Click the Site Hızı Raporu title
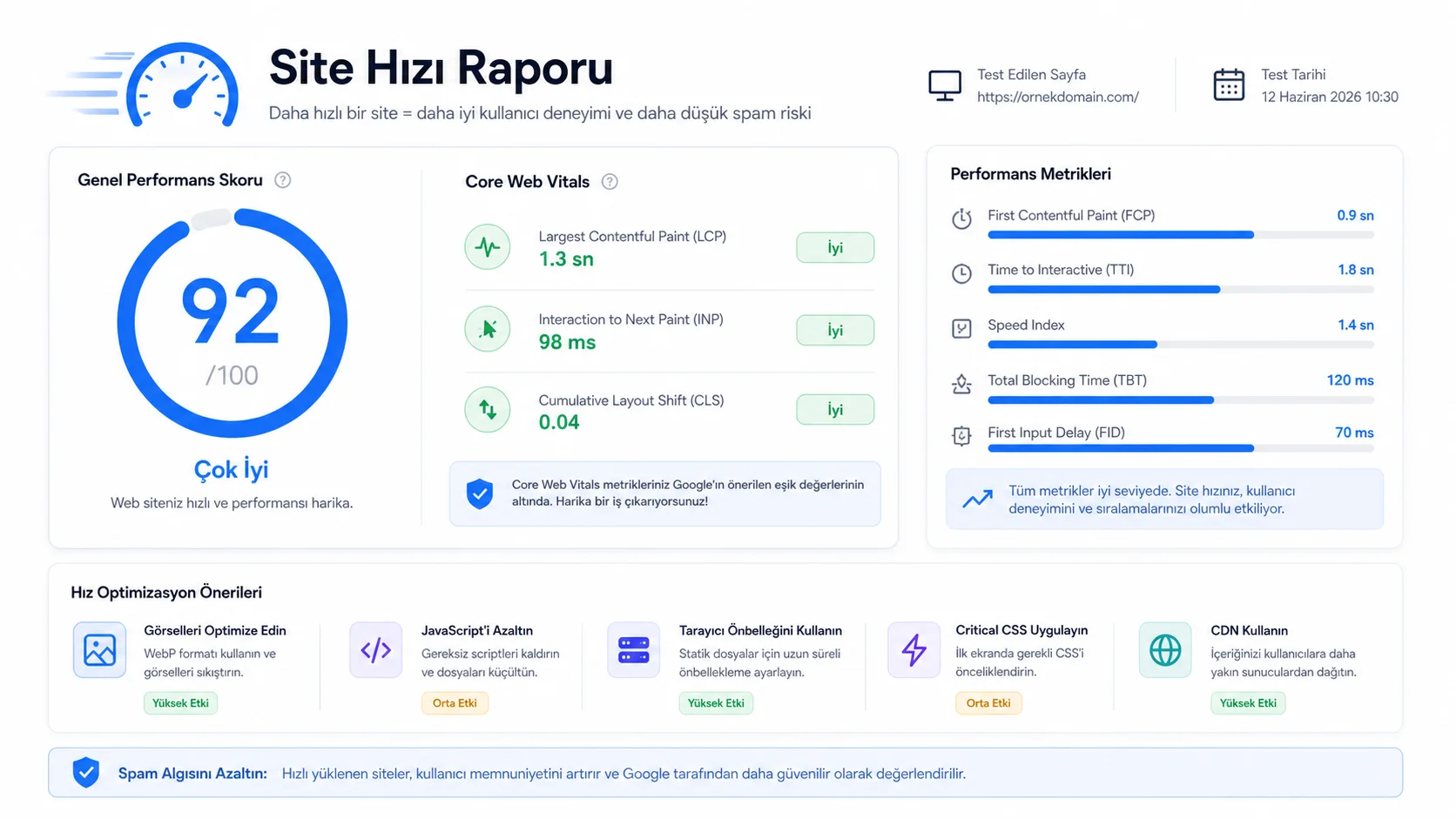The image size is (1456, 819). [441, 68]
